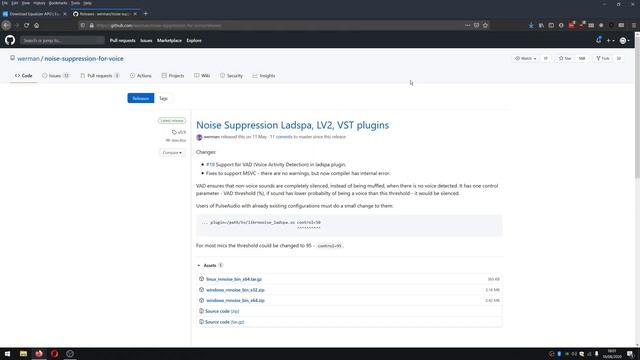640x360 pixels.
Task: Click the padlock site security icon
Action: (91, 25)
